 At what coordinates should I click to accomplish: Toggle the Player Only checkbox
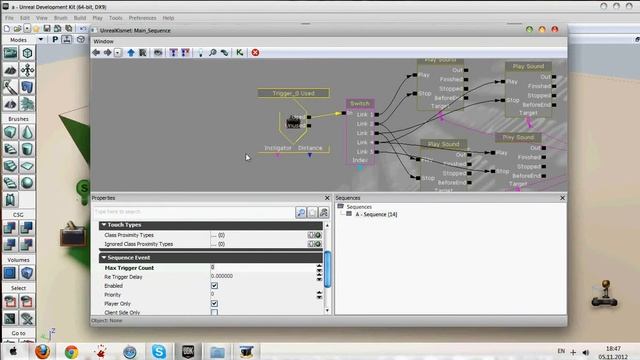(214, 304)
